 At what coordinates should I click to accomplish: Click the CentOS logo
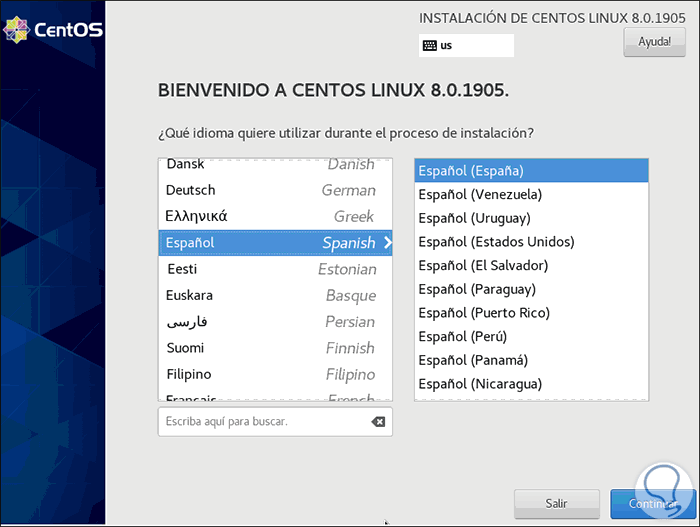click(x=53, y=30)
